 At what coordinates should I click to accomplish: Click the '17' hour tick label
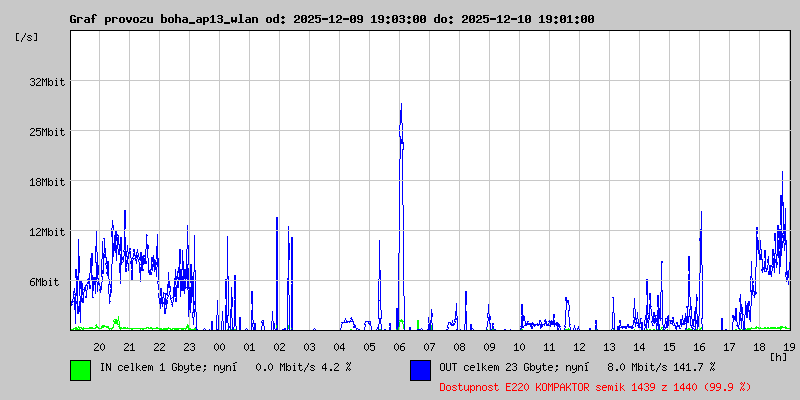pos(730,347)
